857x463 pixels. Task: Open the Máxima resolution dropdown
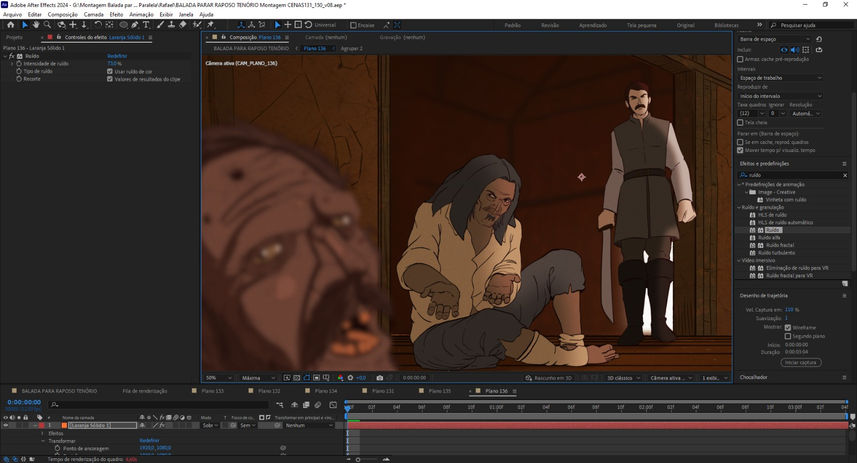258,378
